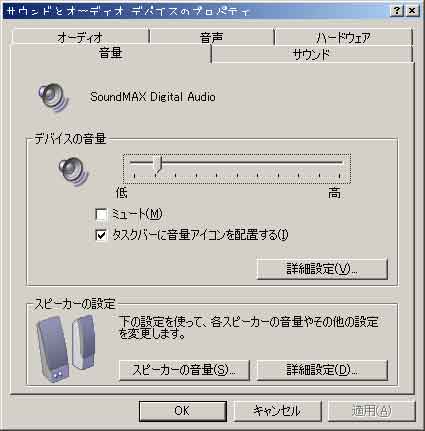Uncheck タスクバーに音量アイコンを配置する checkbox

click(101, 235)
